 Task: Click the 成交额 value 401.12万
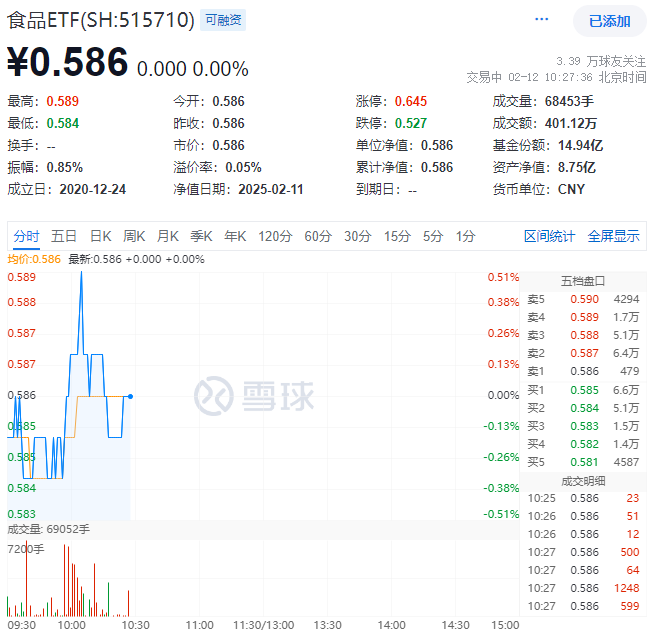571,123
